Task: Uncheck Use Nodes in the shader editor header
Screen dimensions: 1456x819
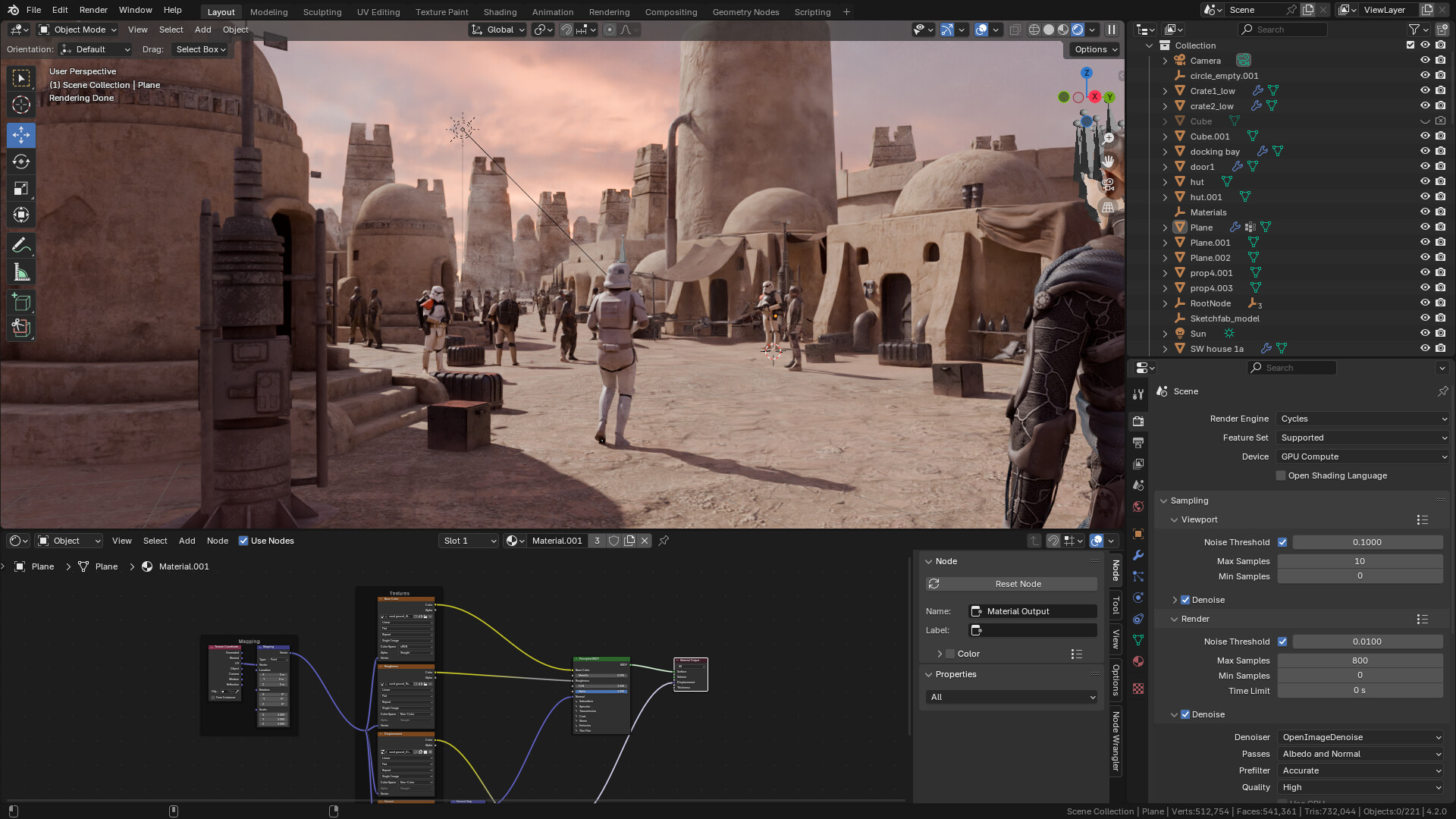Action: pyautogui.click(x=243, y=541)
